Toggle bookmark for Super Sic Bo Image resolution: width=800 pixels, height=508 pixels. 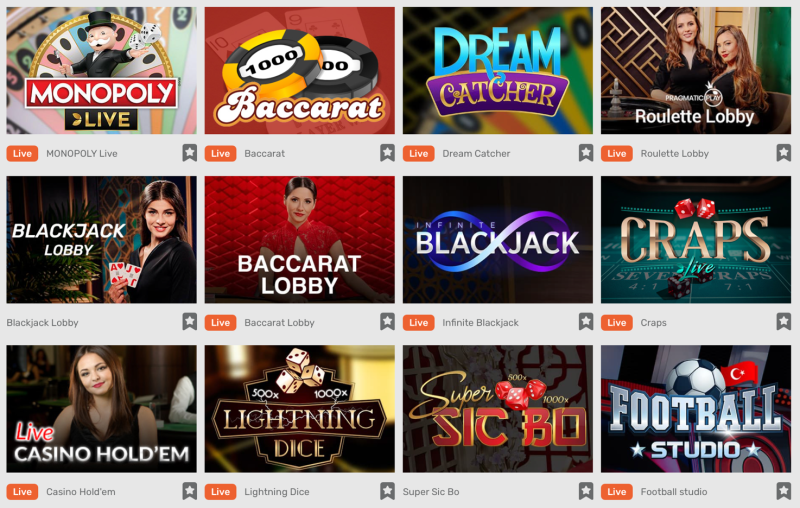586,491
